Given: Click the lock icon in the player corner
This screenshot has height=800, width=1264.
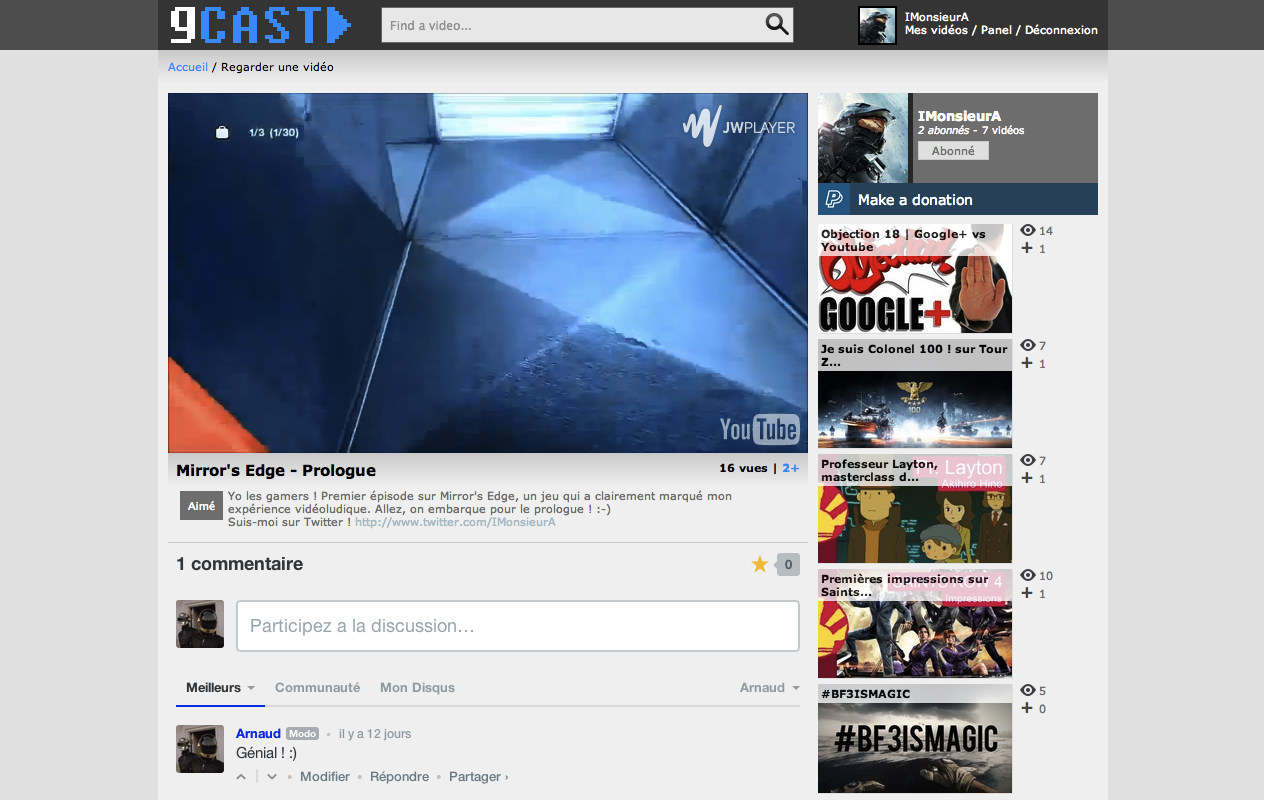Looking at the screenshot, I should click(222, 131).
